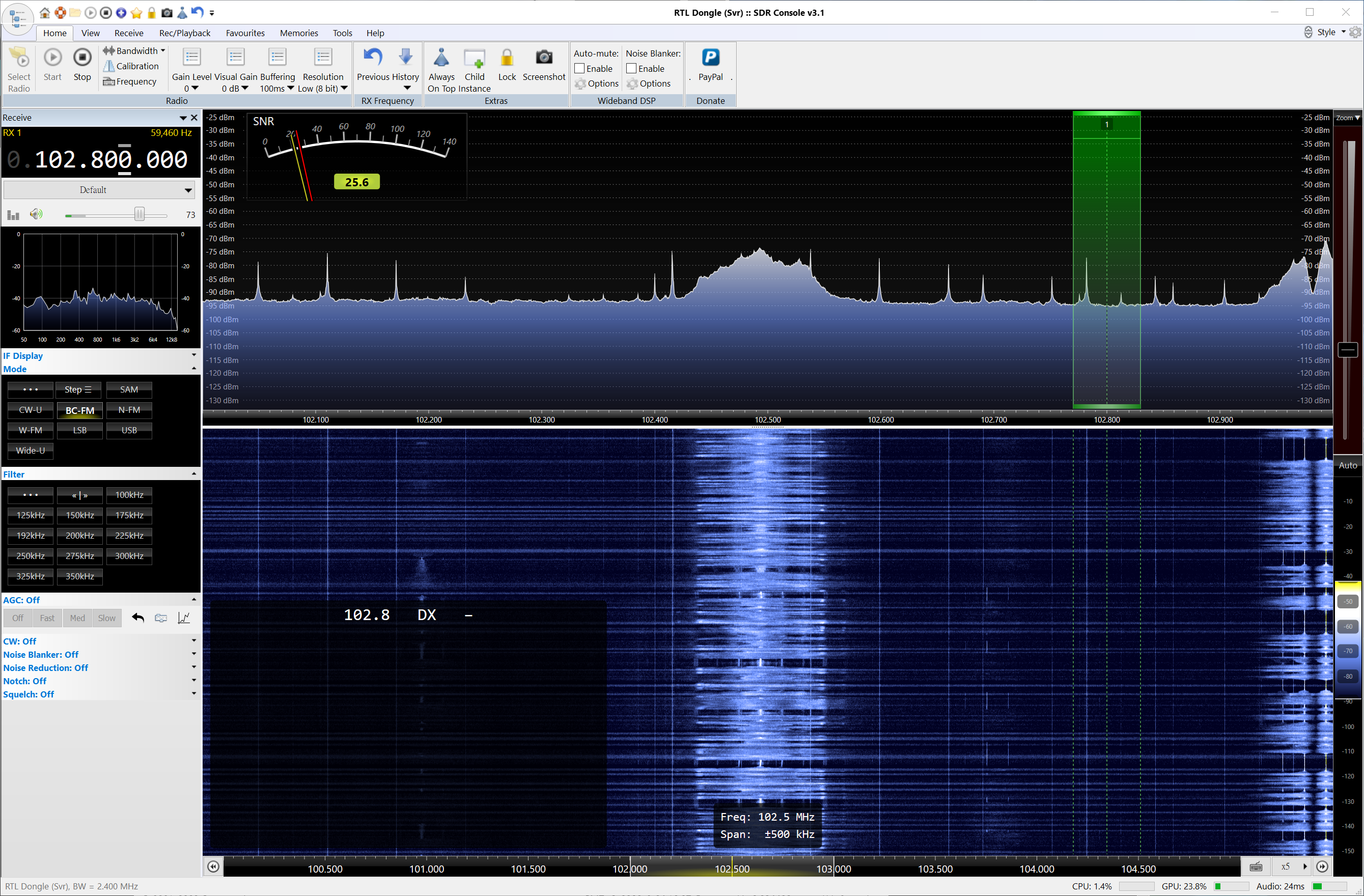Select BC-FM mode
Image resolution: width=1364 pixels, height=896 pixels.
coord(79,410)
